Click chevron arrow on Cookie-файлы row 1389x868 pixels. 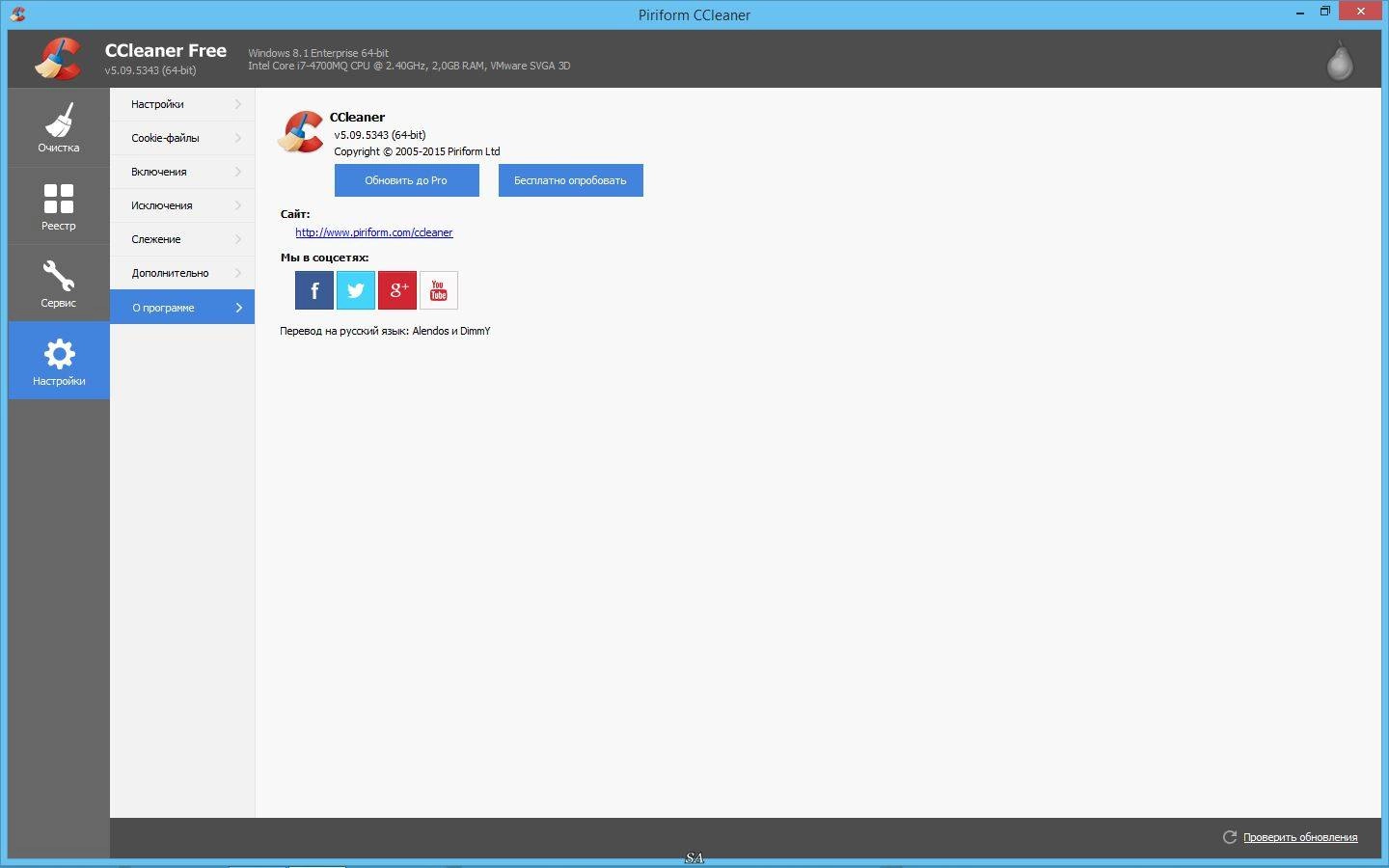pyautogui.click(x=238, y=138)
